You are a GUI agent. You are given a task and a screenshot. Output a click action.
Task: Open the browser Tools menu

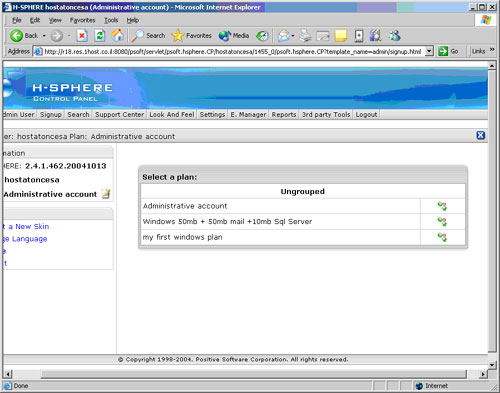pyautogui.click(x=111, y=20)
